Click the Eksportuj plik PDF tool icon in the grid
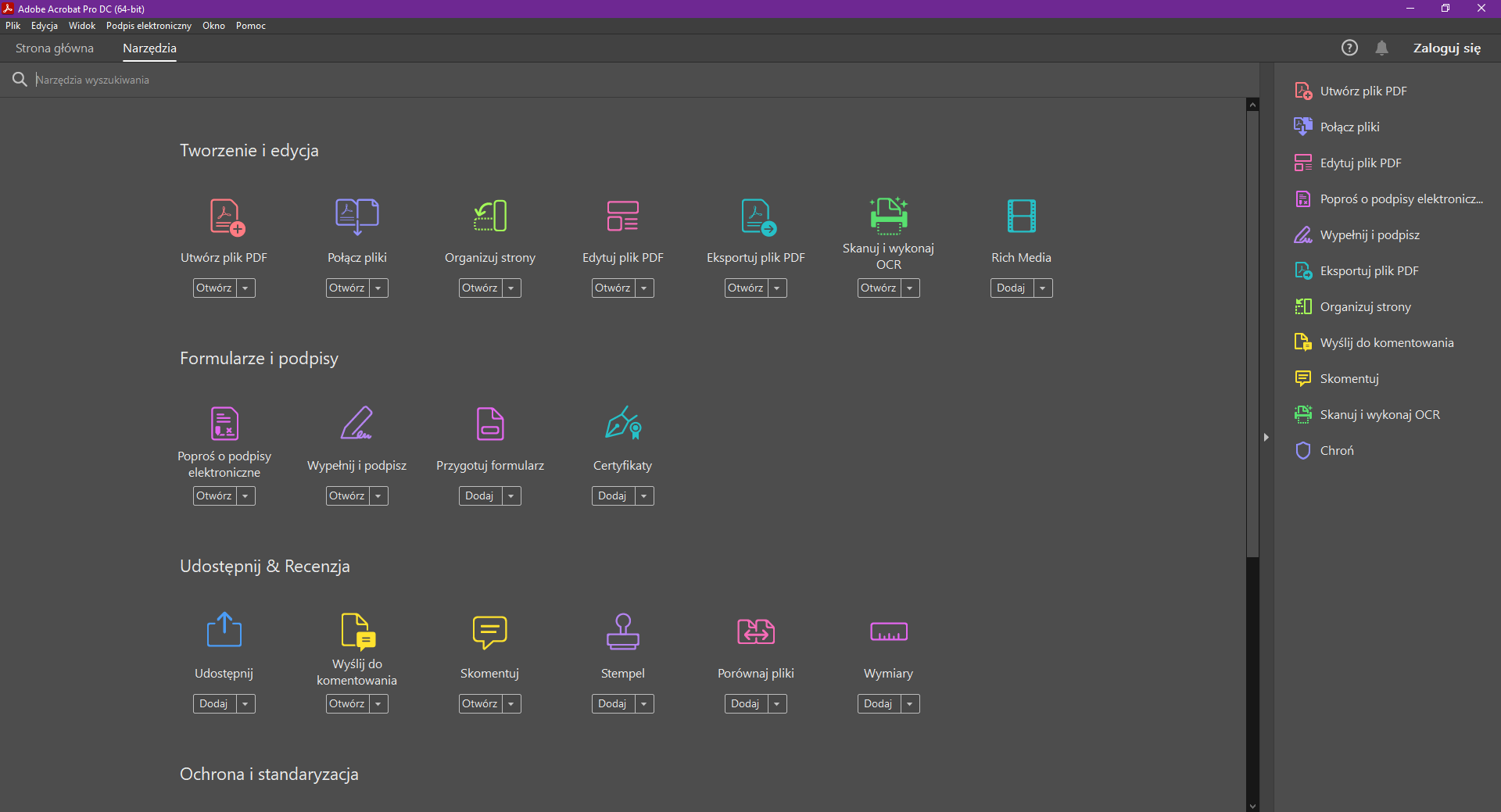Viewport: 1501px width, 812px height. (758, 216)
